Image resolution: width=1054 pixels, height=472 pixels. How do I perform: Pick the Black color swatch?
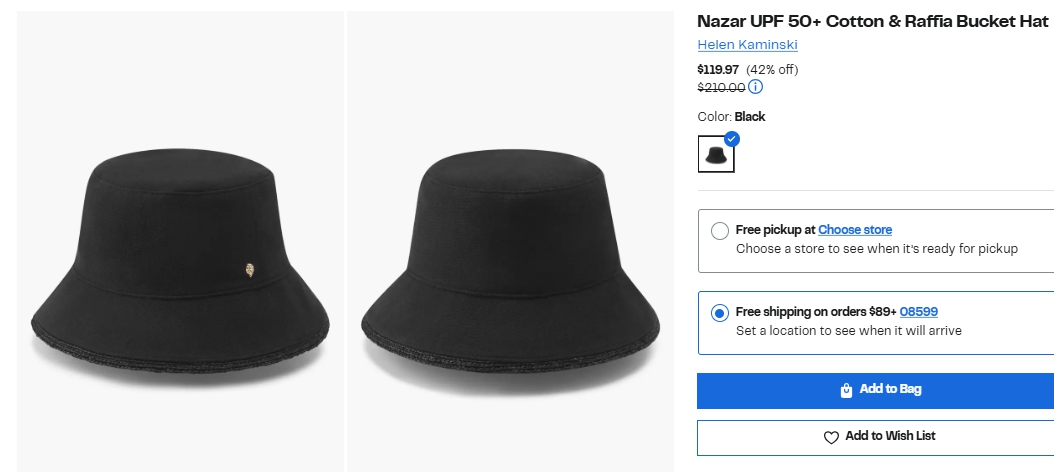point(715,155)
